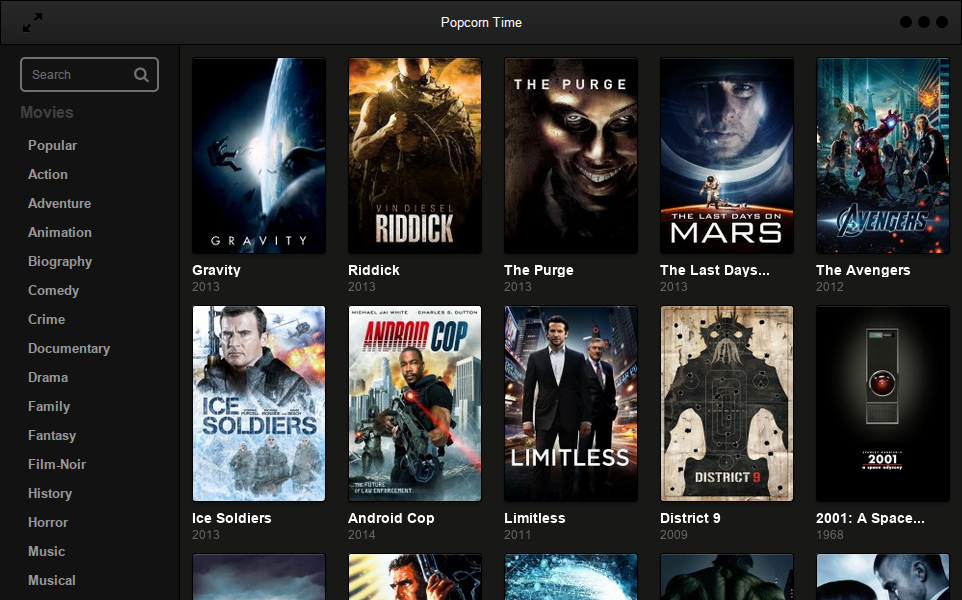Click the rightmost window control dot

click(941, 20)
